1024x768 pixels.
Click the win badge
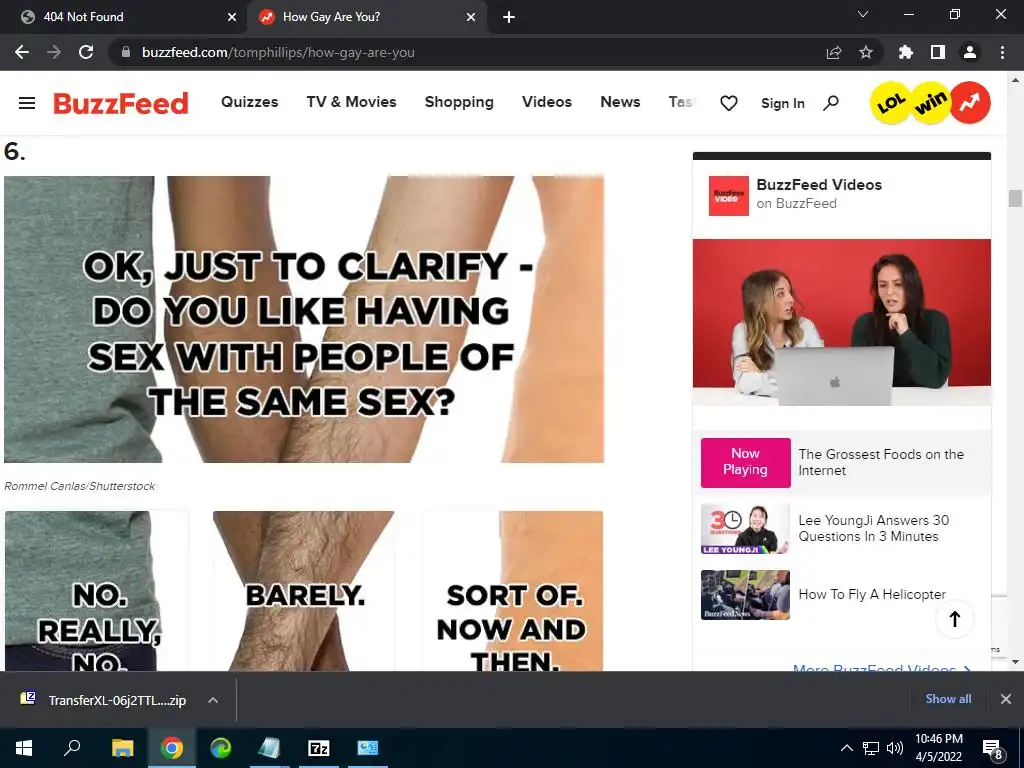click(x=931, y=103)
